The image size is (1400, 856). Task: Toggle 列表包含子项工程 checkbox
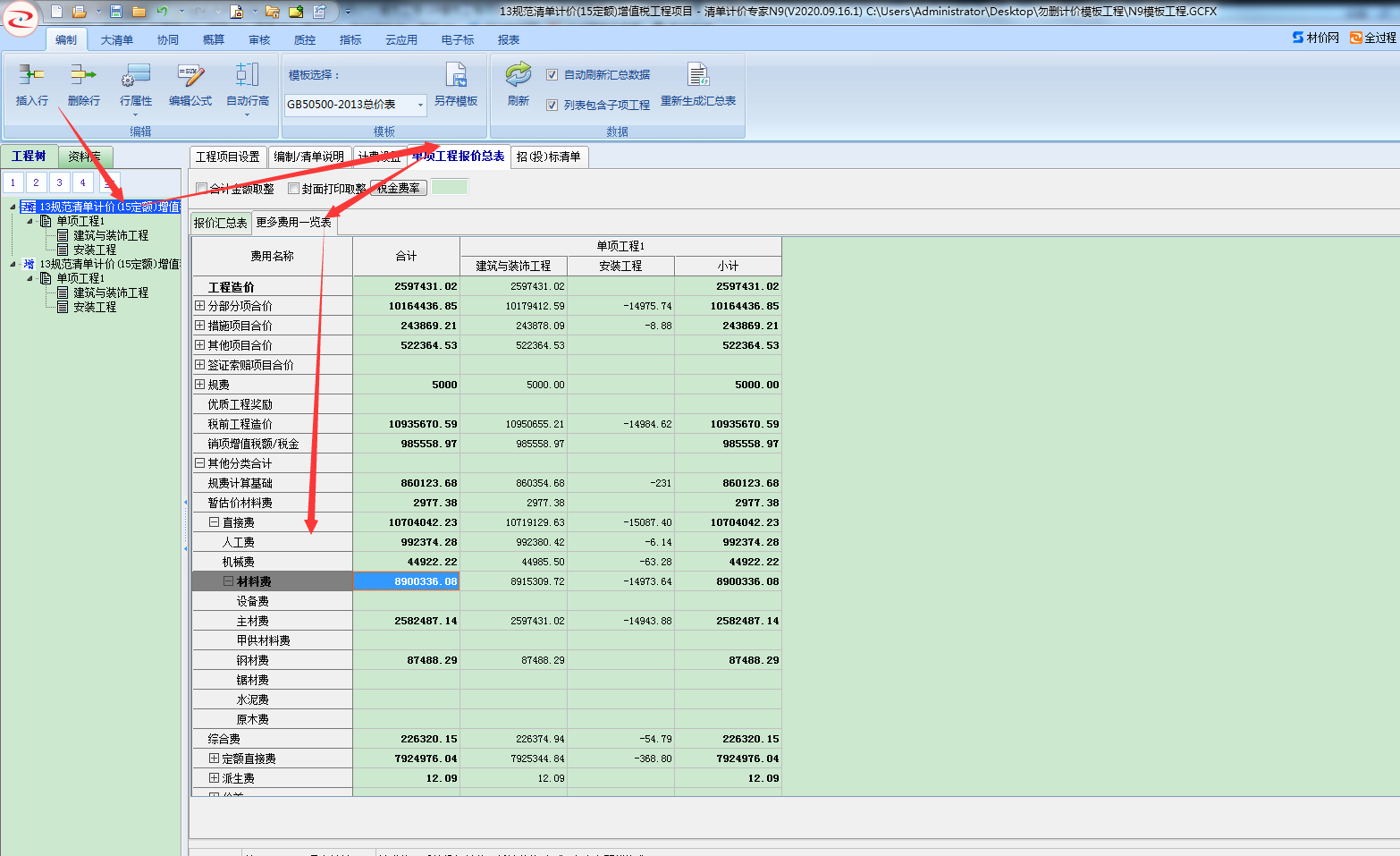552,105
